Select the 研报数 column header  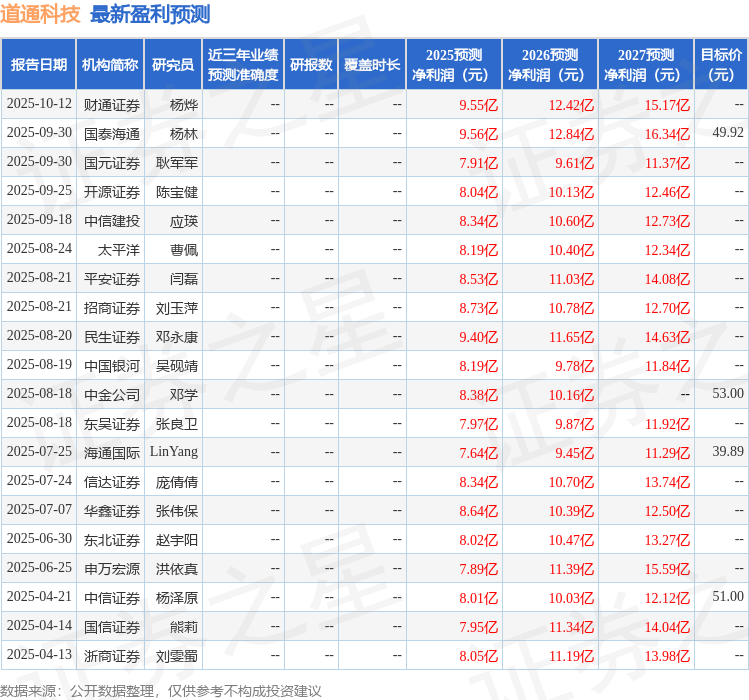point(311,65)
